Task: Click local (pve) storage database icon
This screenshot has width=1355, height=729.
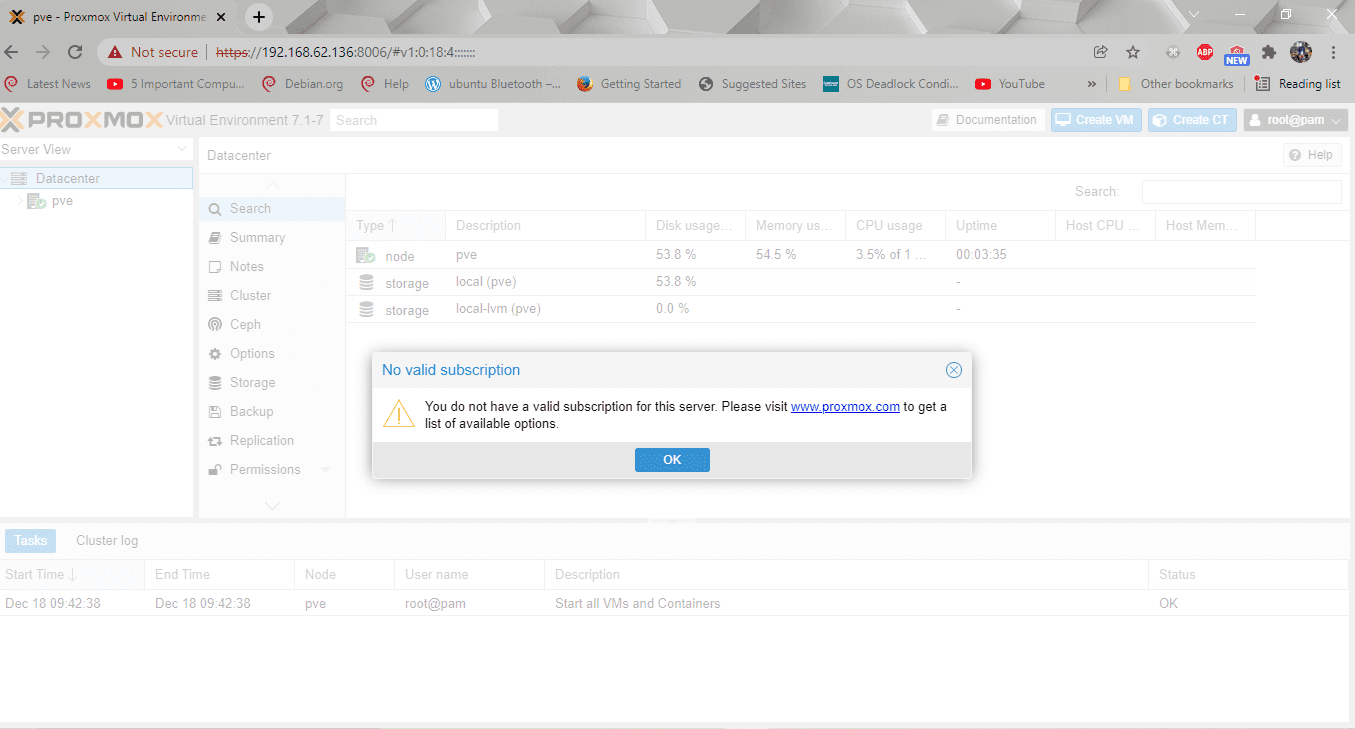Action: 366,282
